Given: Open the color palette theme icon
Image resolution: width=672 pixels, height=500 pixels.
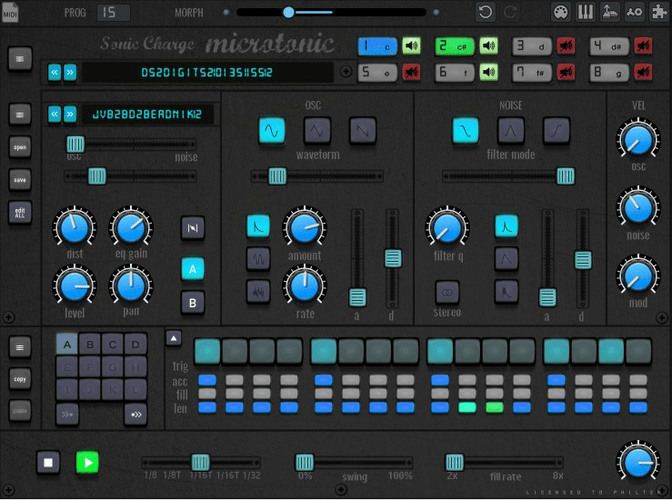Looking at the screenshot, I should pos(561,12).
